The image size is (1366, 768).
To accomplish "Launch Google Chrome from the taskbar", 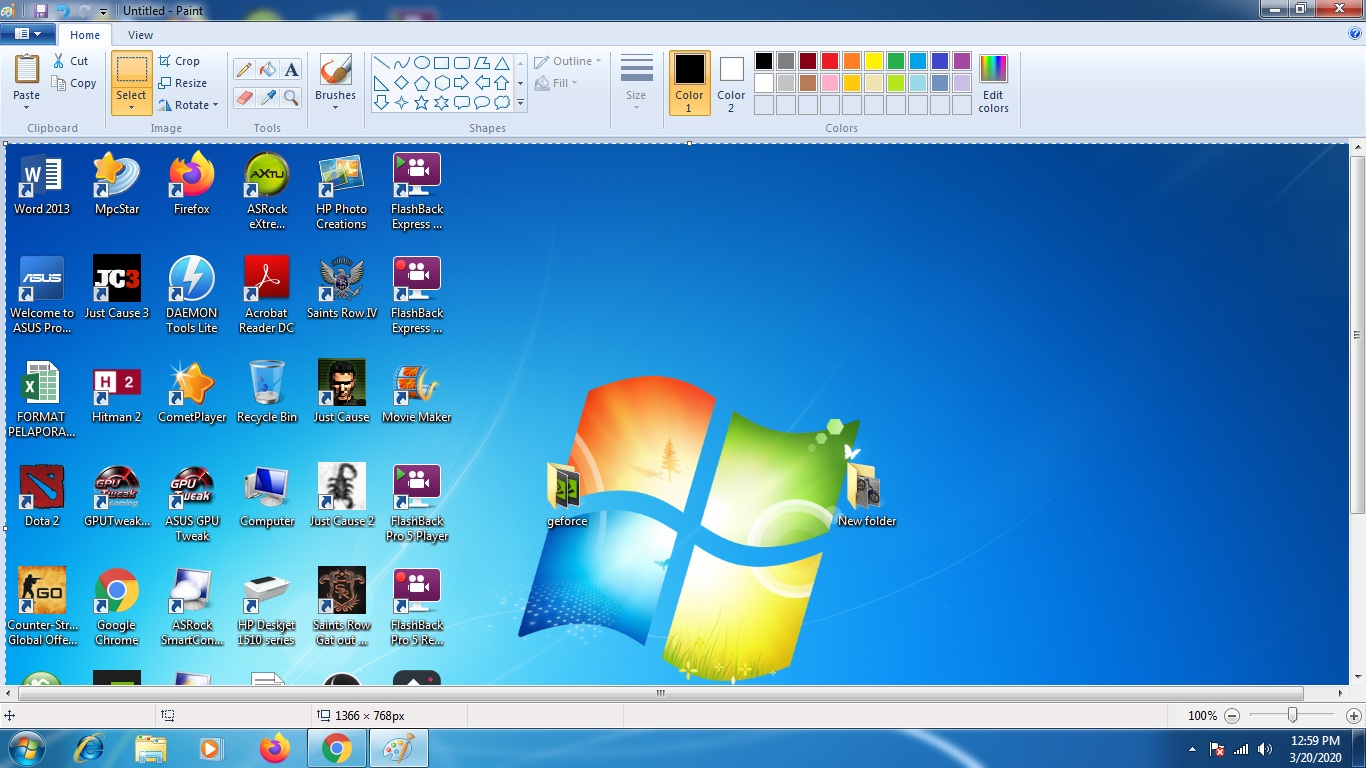I will pyautogui.click(x=337, y=747).
